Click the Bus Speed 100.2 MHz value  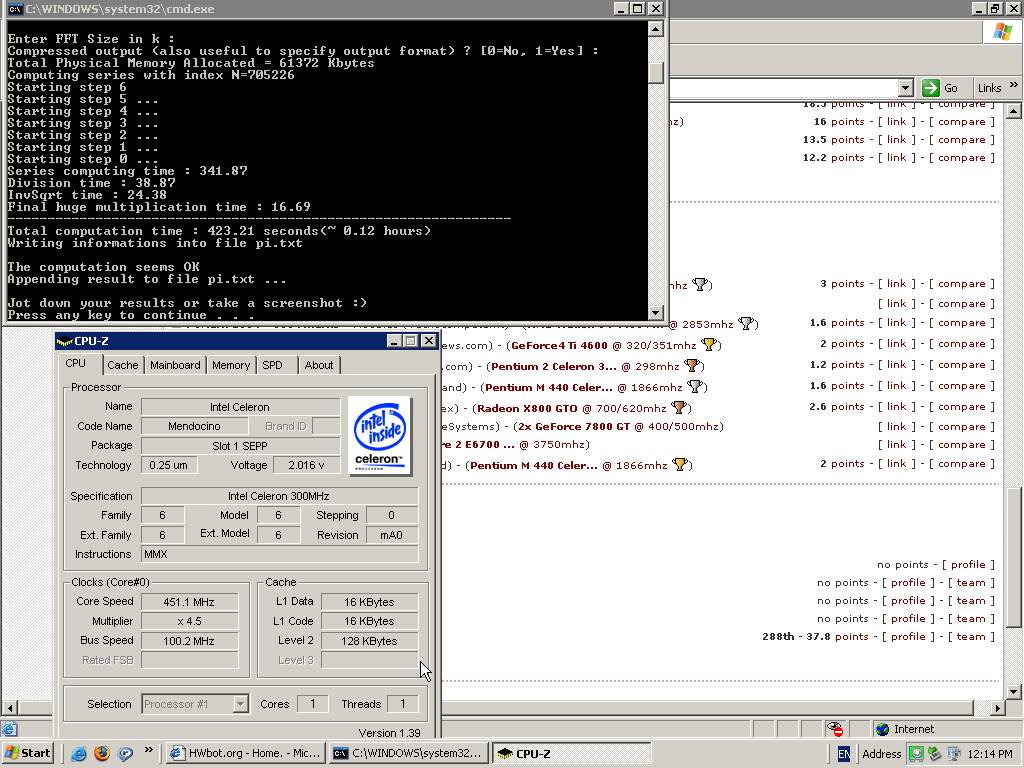tap(189, 641)
